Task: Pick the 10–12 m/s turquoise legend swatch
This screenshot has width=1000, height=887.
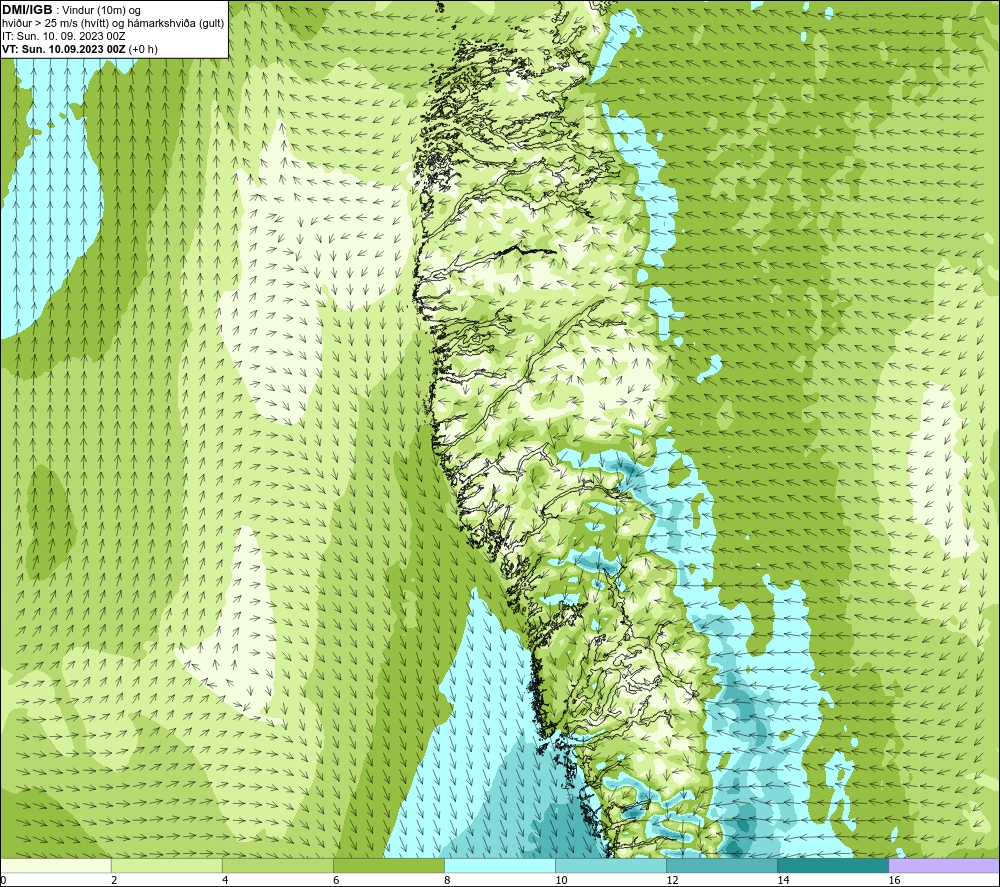Action: tap(611, 865)
